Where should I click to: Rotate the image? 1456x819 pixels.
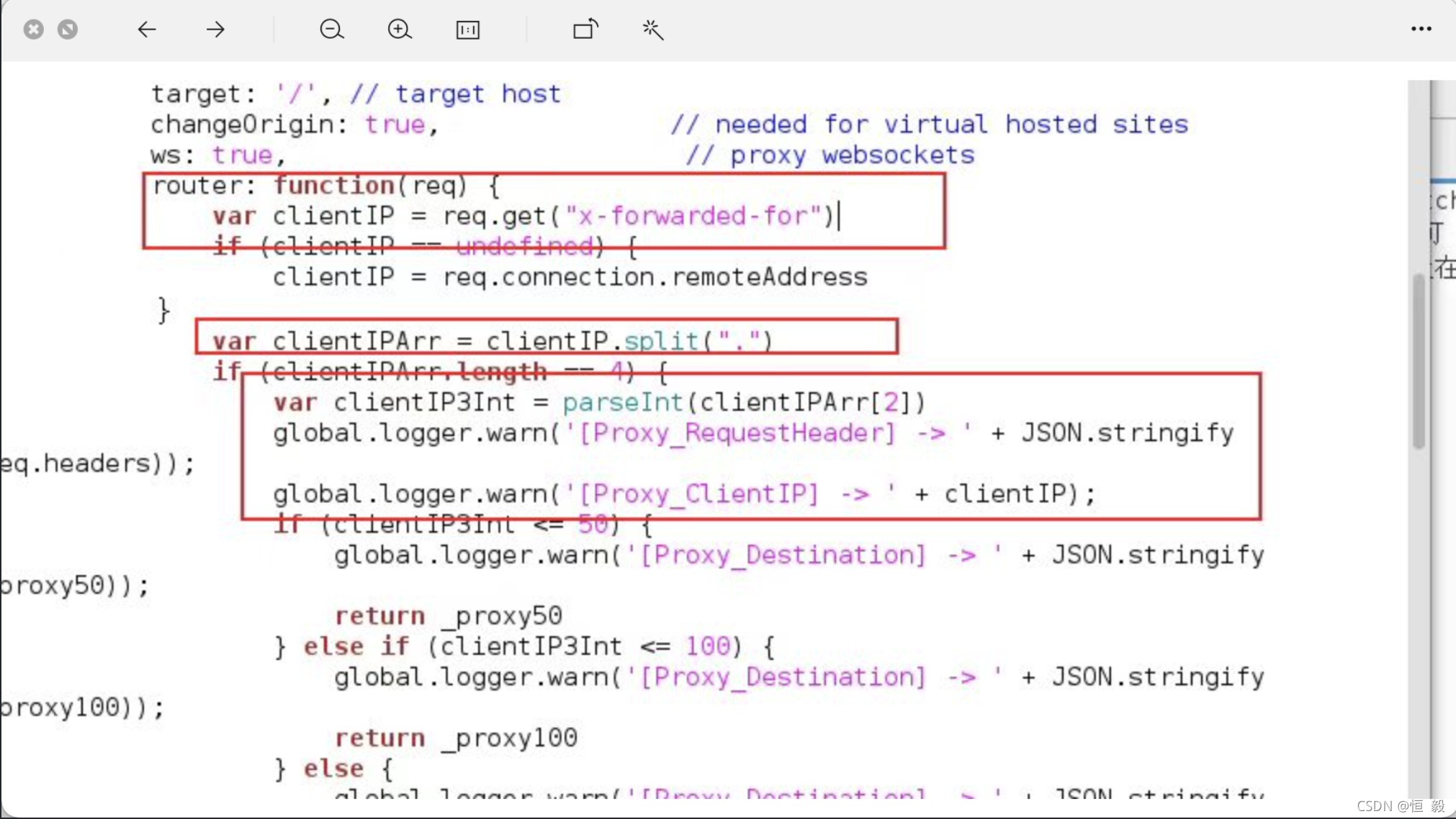click(585, 30)
